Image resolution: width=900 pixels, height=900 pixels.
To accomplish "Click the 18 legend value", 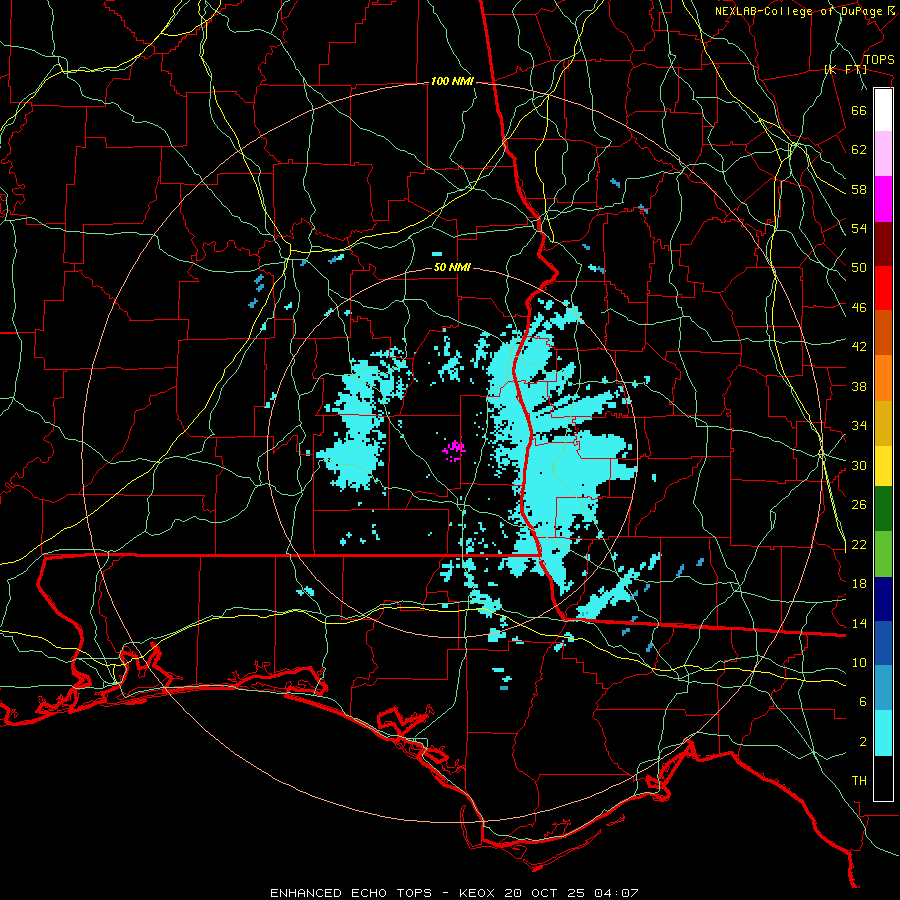I will pos(859,584).
